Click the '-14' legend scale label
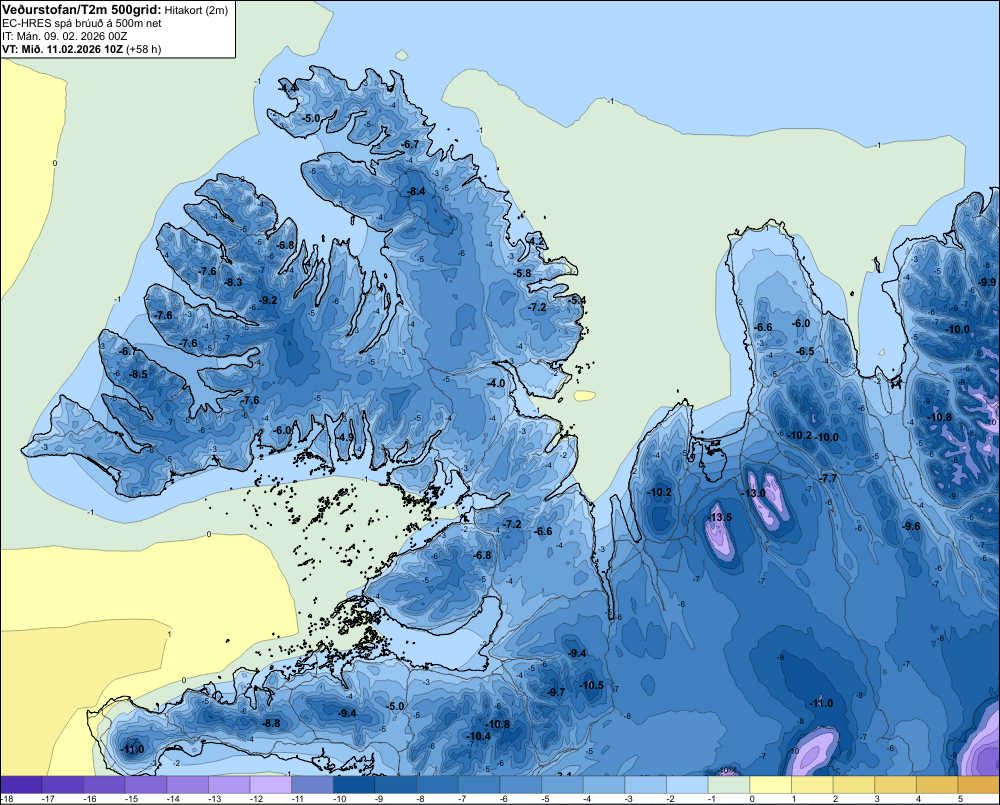This screenshot has height=805, width=1000. [x=173, y=799]
